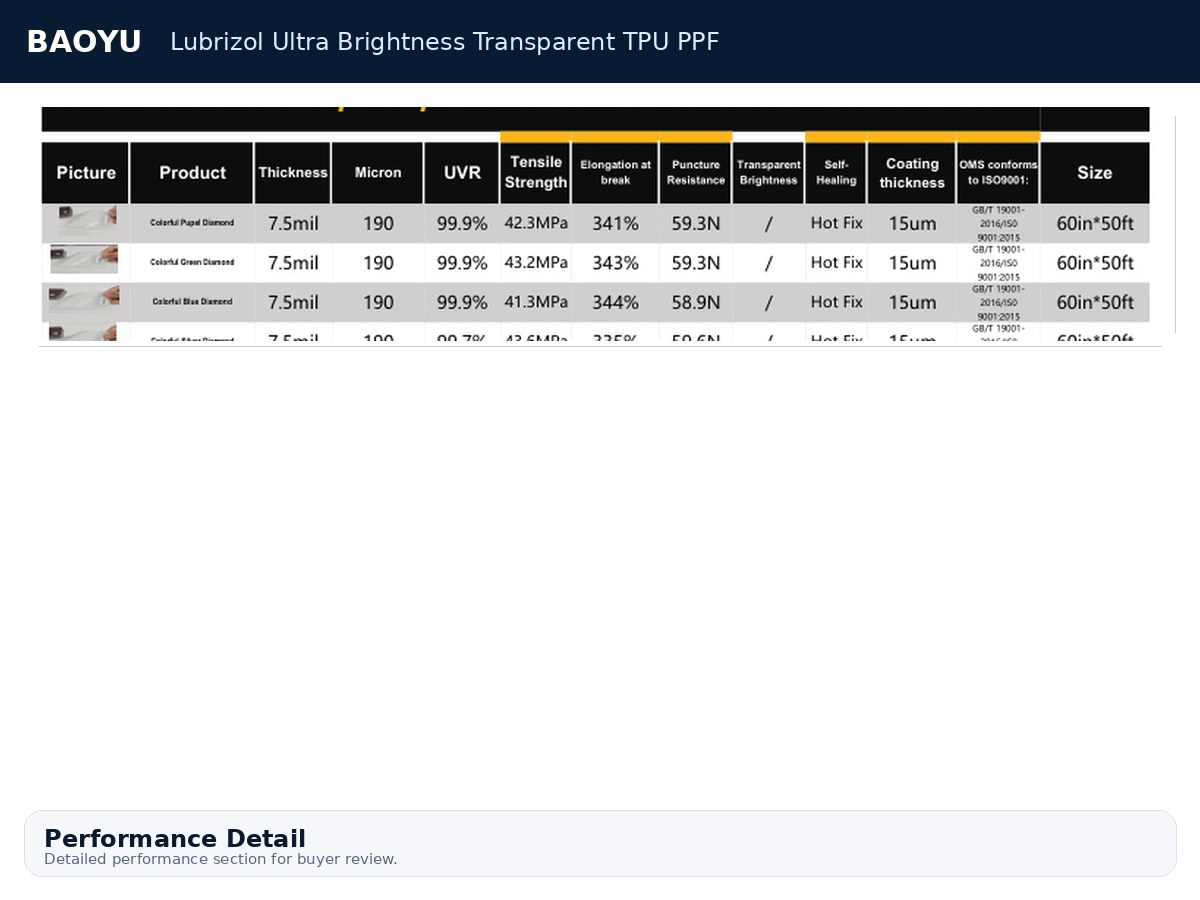The image size is (1200, 900).
Task: Click 60in*50ft in Colorful Pupal Diamond row
Action: pyautogui.click(x=1095, y=224)
